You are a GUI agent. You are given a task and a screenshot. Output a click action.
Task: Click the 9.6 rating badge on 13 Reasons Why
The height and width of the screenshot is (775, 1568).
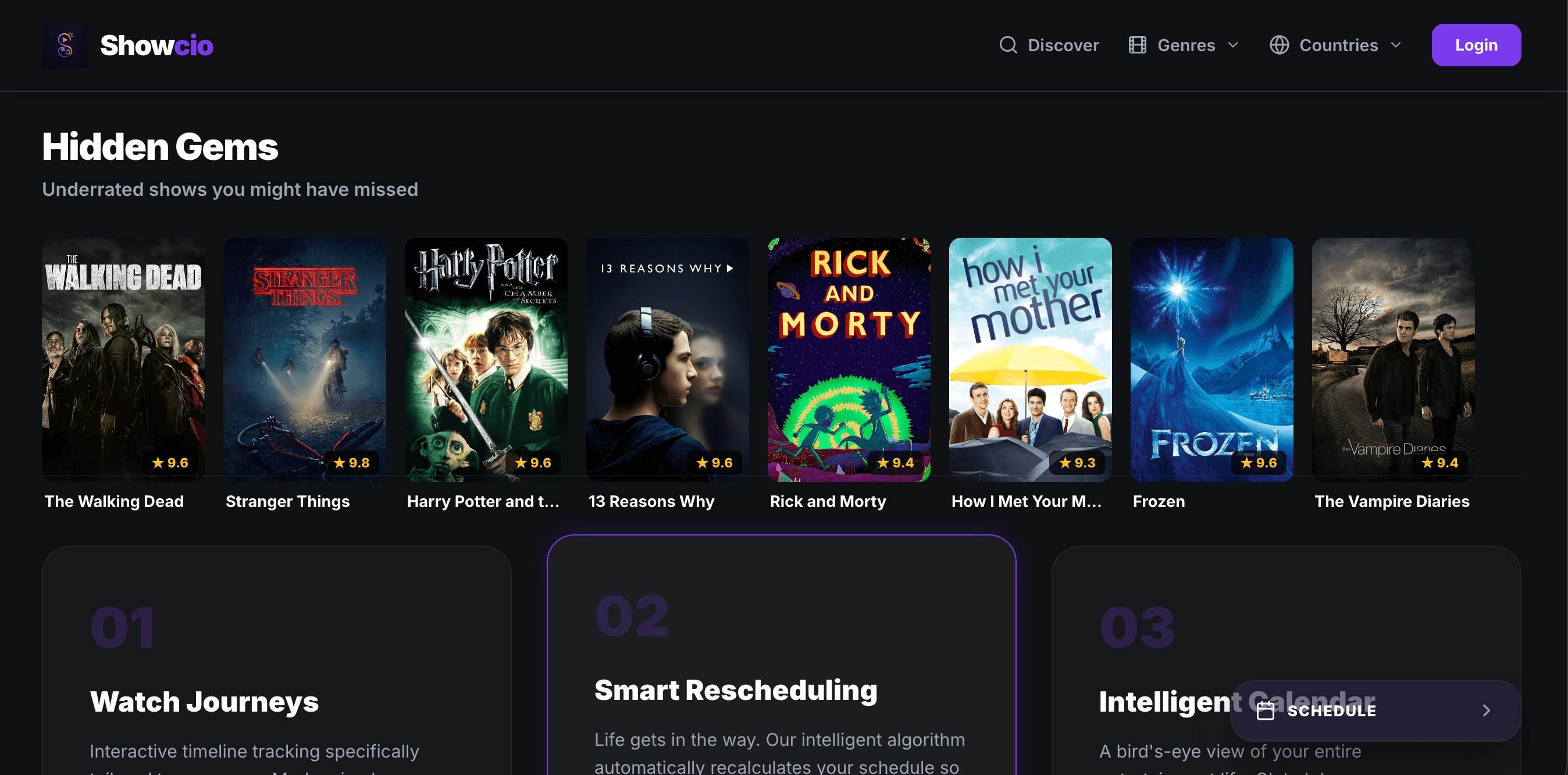click(714, 463)
